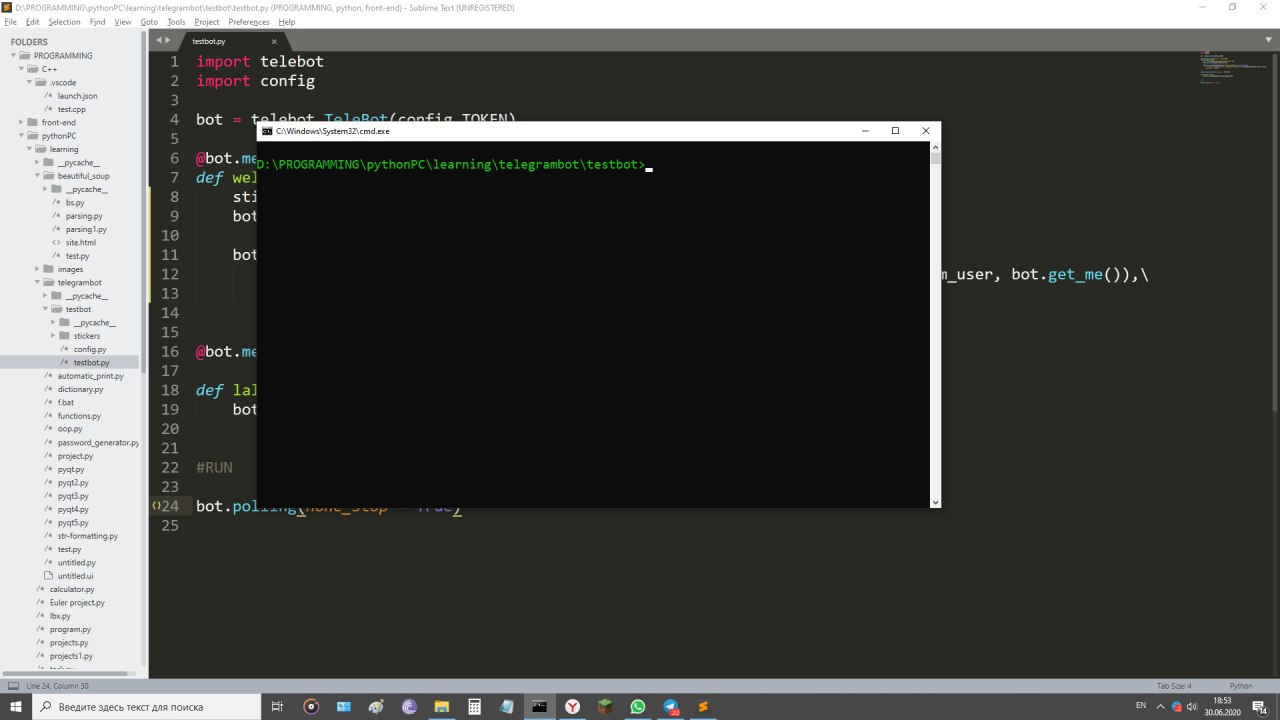The width and height of the screenshot is (1280, 720).
Task: Open automatic_print.py in the sidebar
Action: coord(90,376)
